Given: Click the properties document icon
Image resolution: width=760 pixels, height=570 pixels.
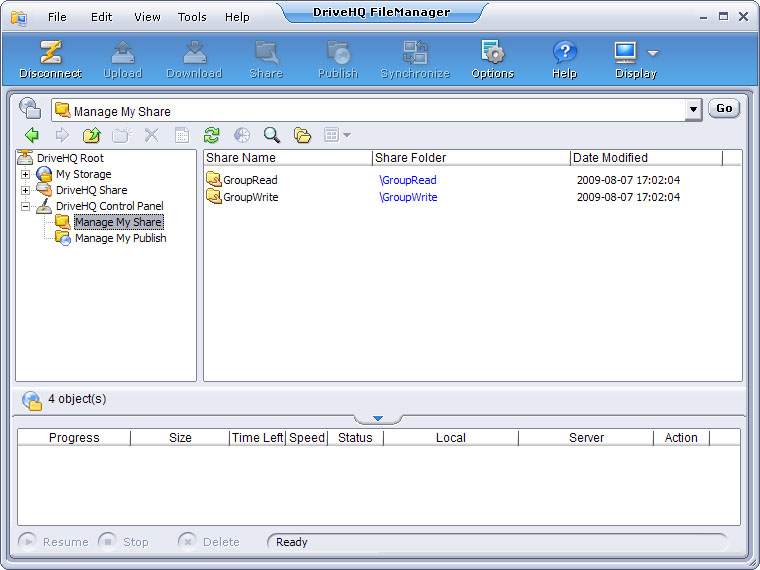Looking at the screenshot, I should coord(182,135).
